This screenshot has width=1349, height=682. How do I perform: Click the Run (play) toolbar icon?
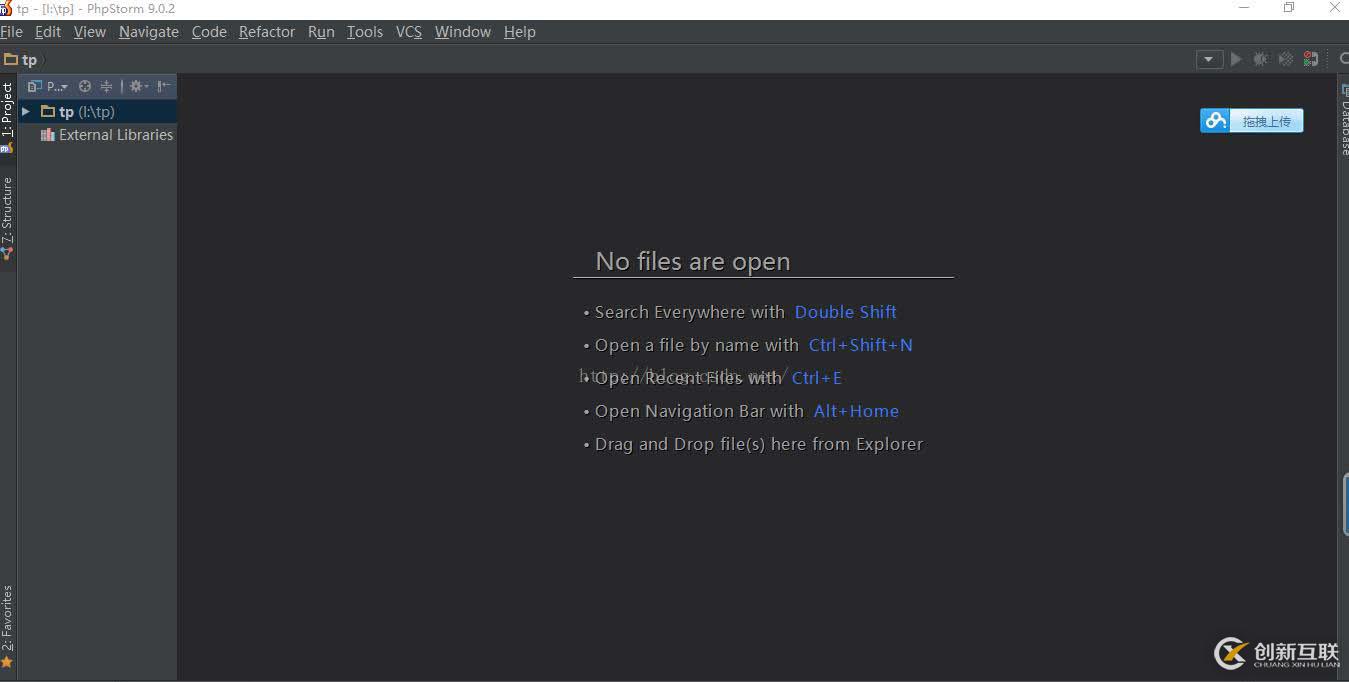[x=1236, y=59]
